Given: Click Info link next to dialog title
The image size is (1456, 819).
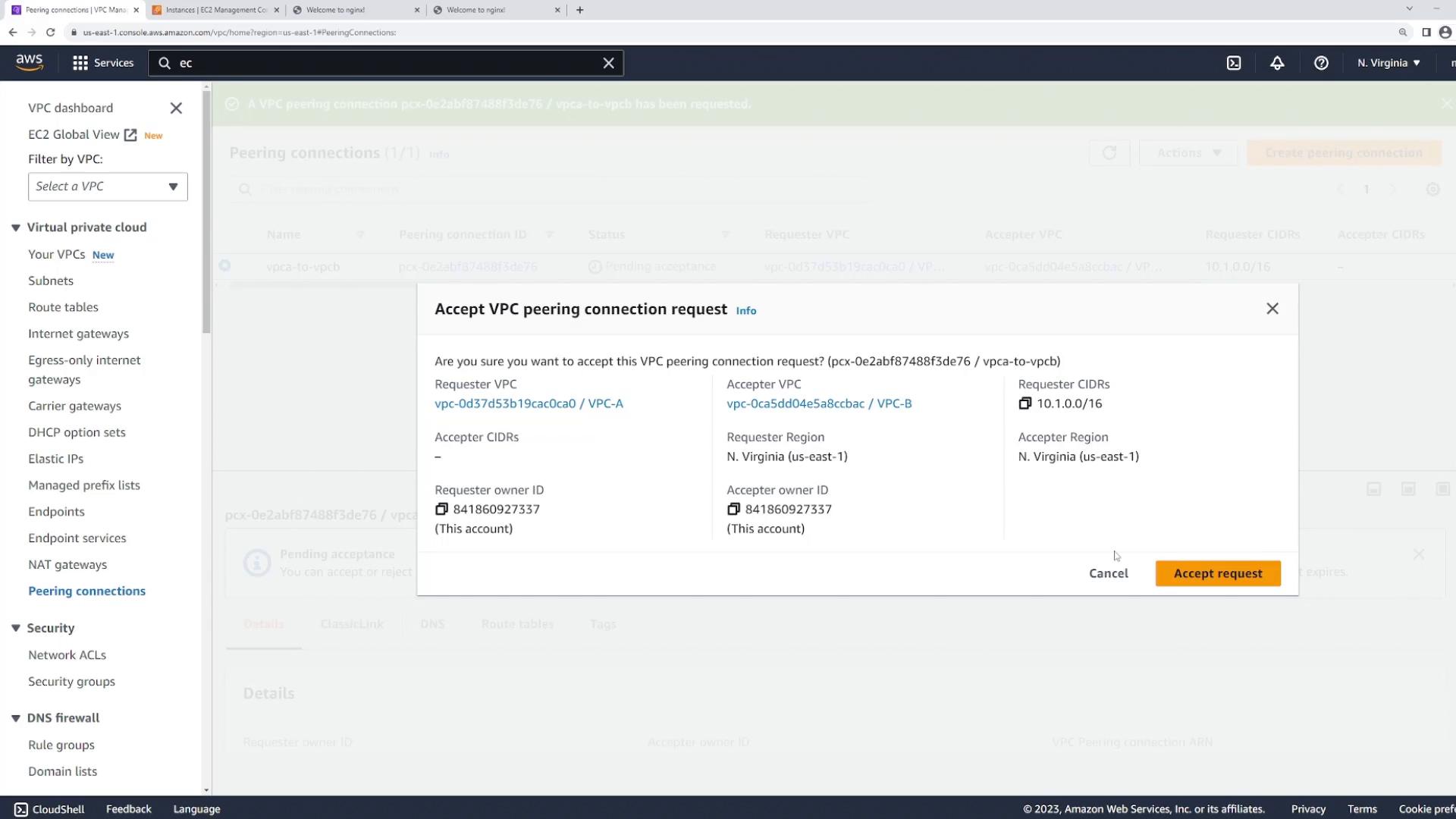Looking at the screenshot, I should pyautogui.click(x=746, y=310).
